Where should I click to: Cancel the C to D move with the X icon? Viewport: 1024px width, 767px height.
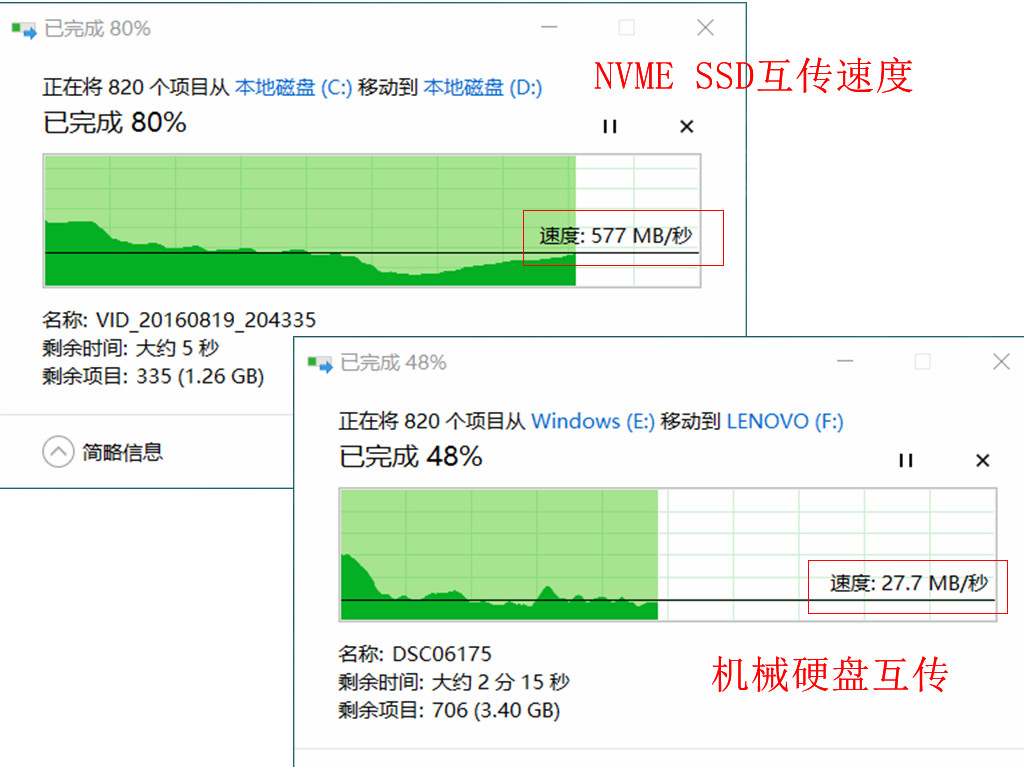point(686,126)
